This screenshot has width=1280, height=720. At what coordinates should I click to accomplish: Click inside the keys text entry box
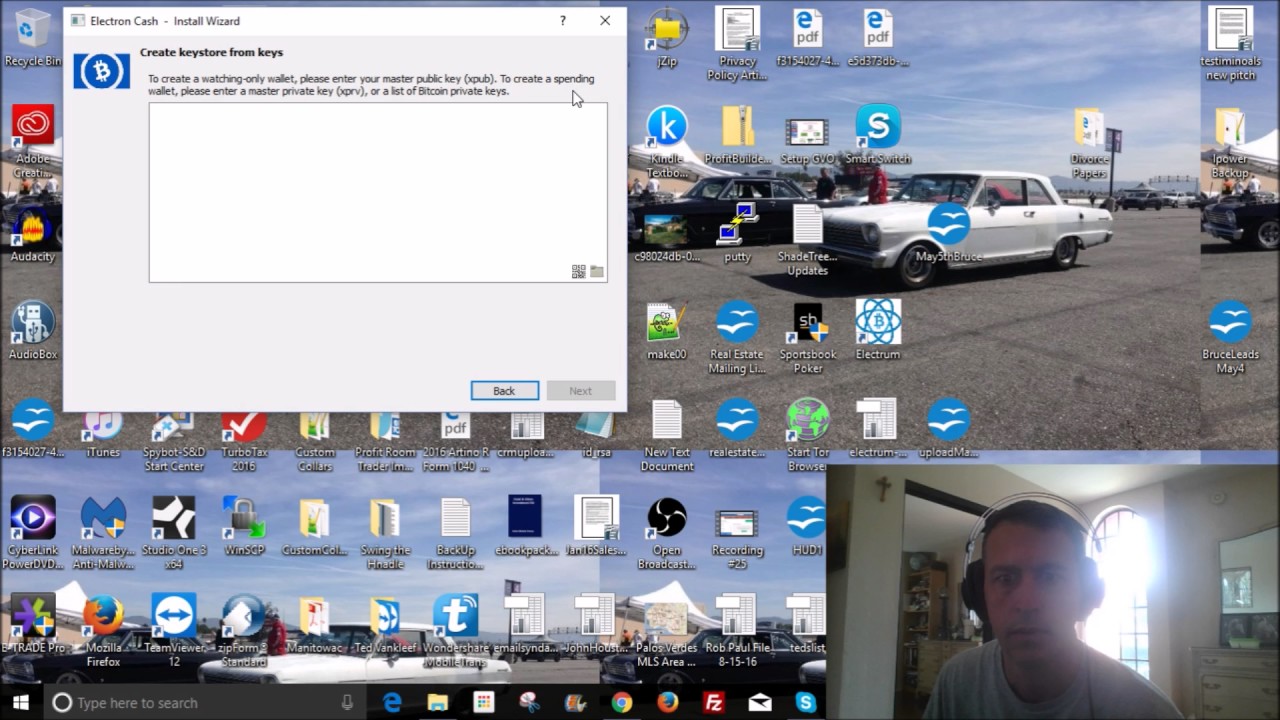(378, 192)
